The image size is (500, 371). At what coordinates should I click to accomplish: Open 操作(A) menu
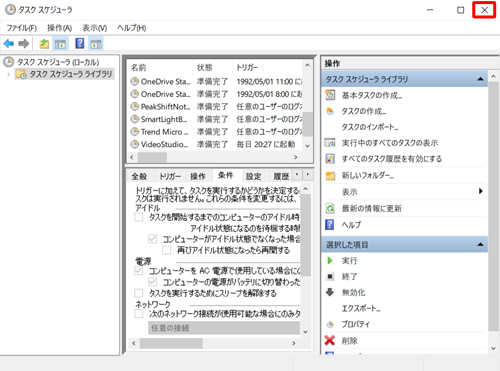point(60,28)
